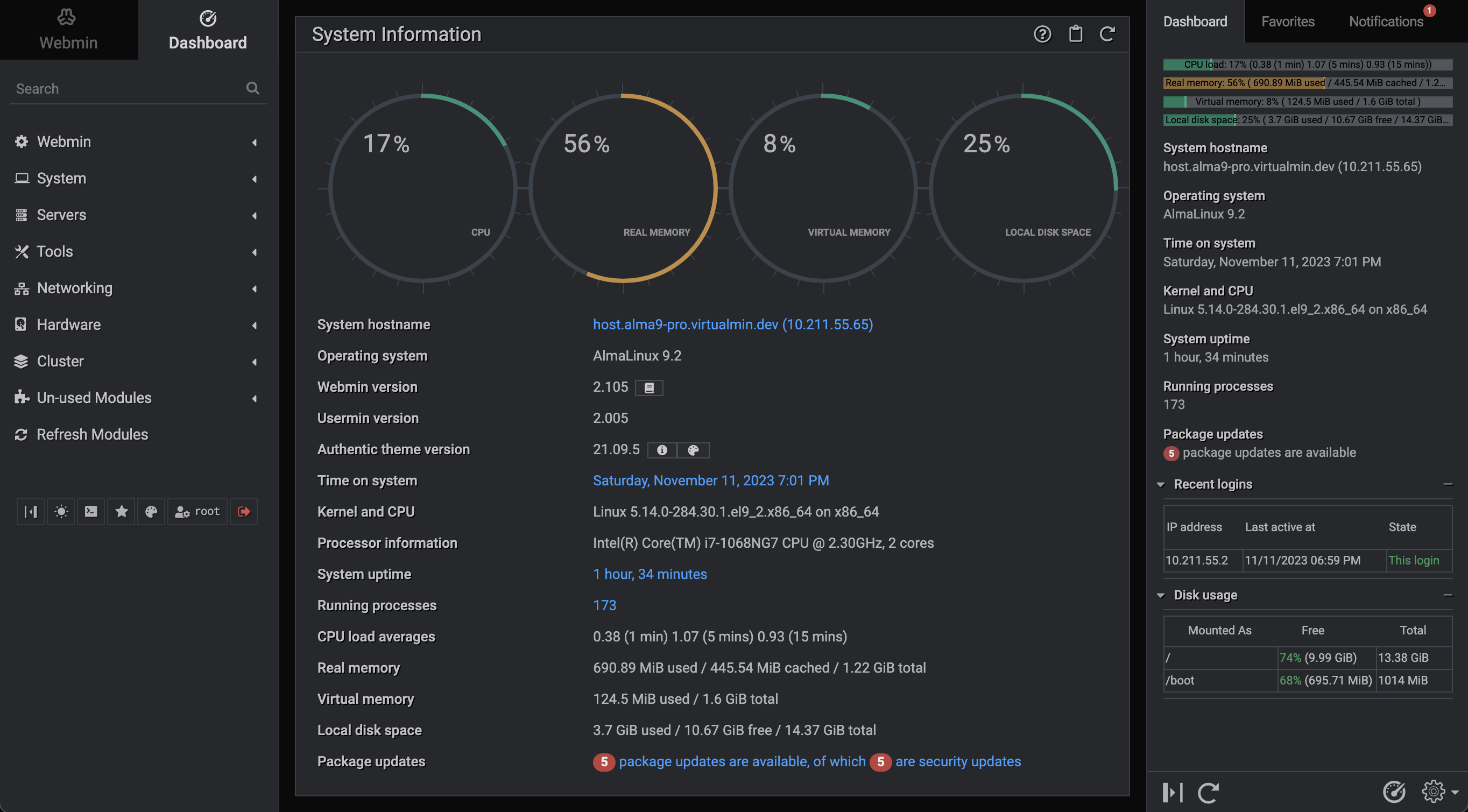Copy system information to clipboard icon

[1075, 33]
